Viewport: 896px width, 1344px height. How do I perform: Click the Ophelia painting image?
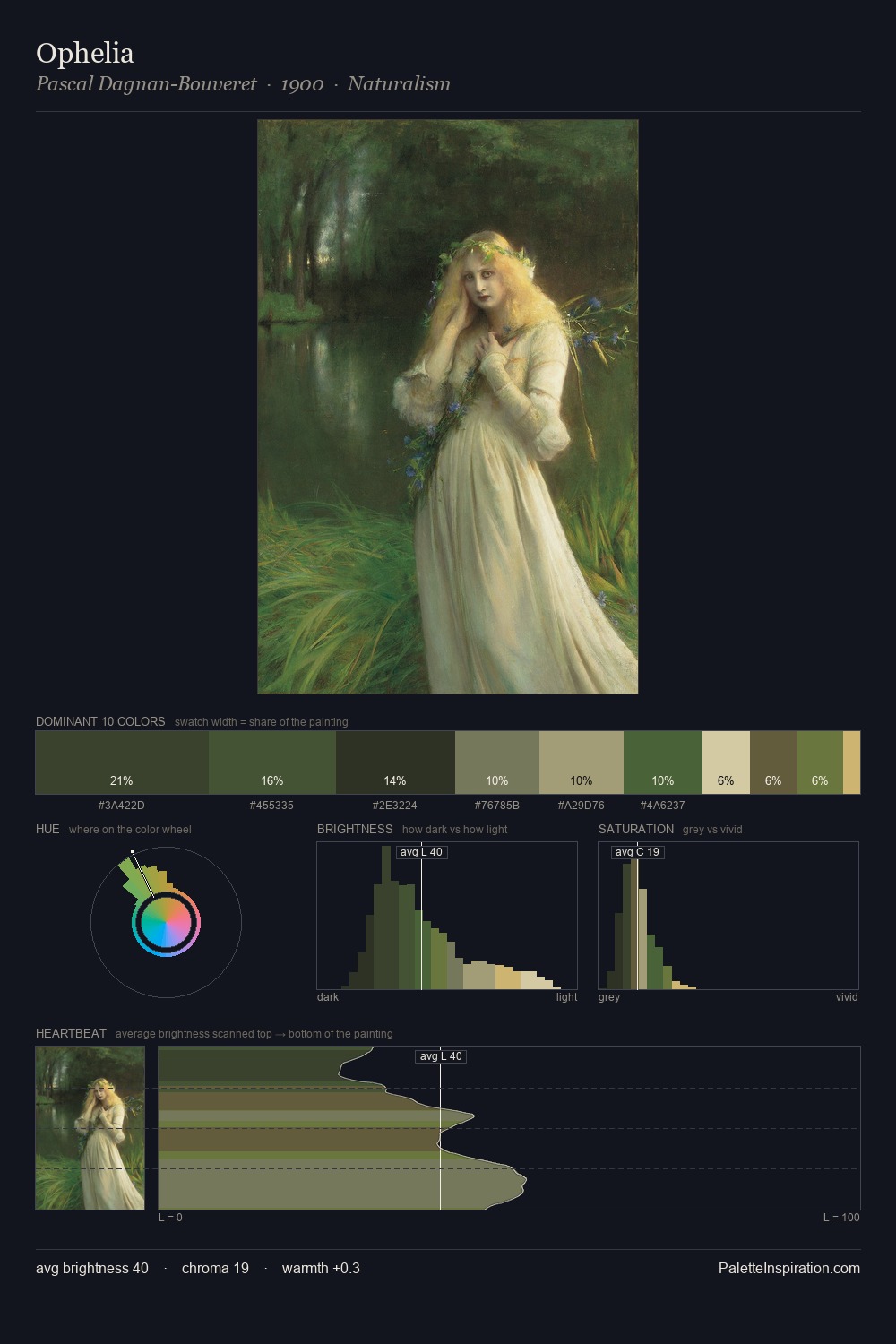[448, 407]
